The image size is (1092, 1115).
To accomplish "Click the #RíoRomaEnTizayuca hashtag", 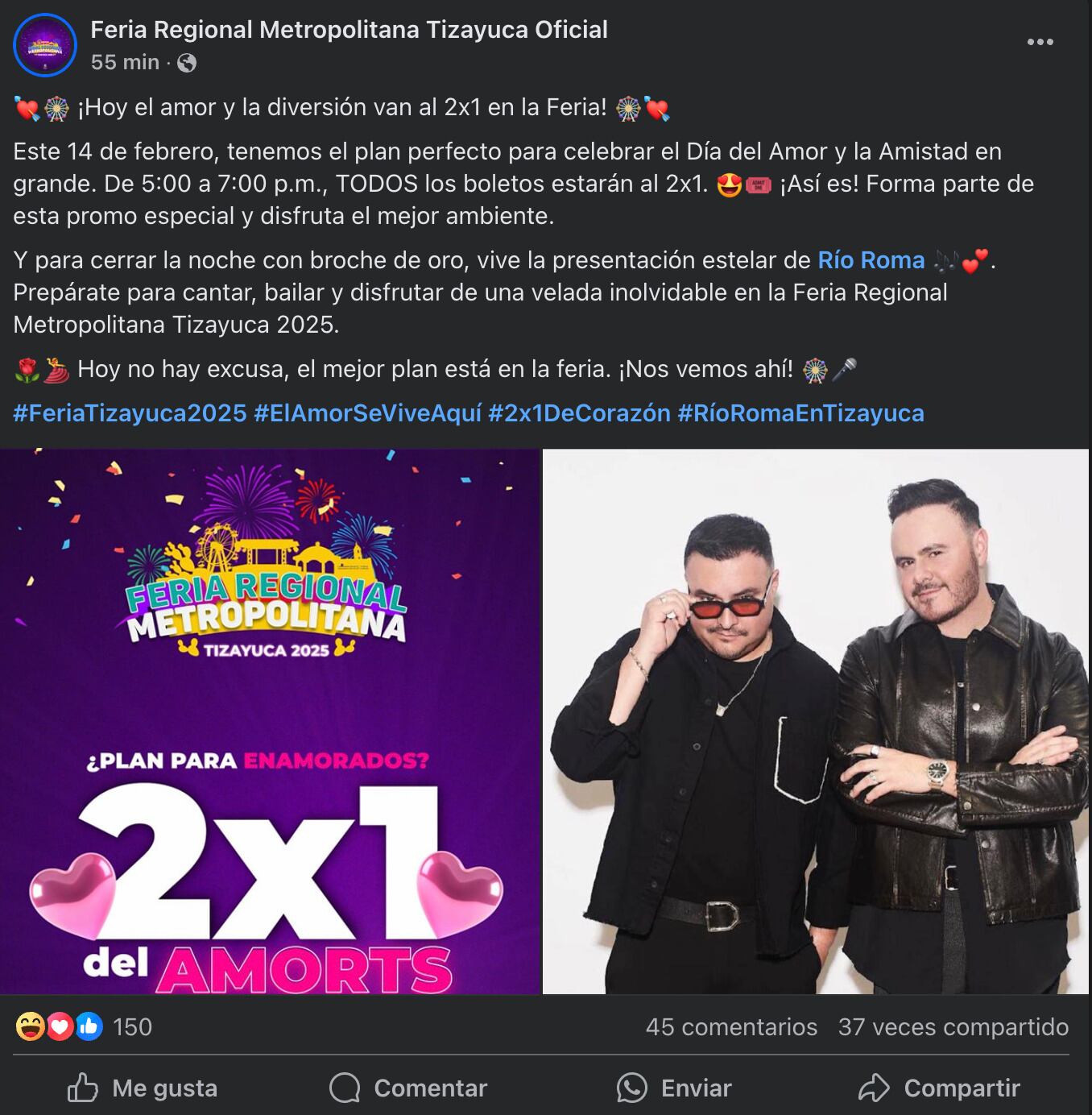I will coord(800,413).
